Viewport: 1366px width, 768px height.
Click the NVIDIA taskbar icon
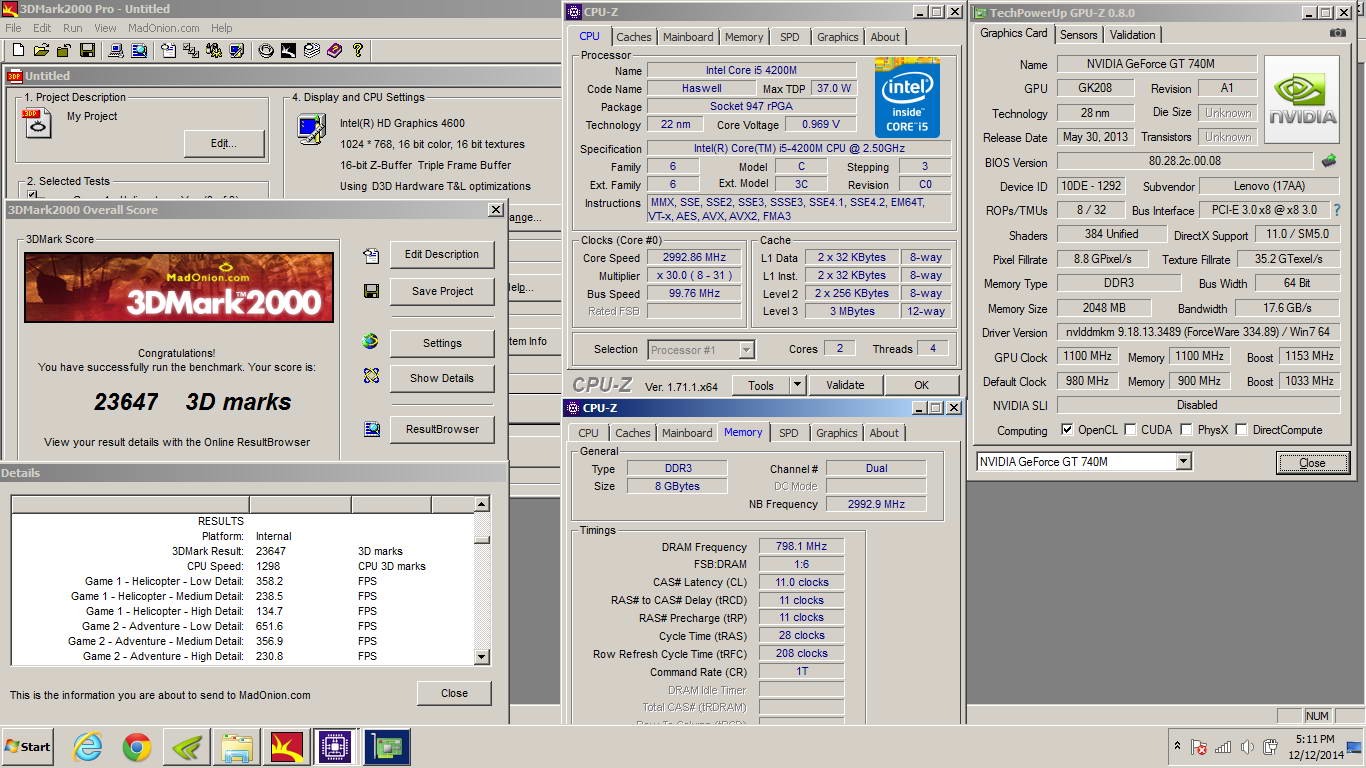187,747
